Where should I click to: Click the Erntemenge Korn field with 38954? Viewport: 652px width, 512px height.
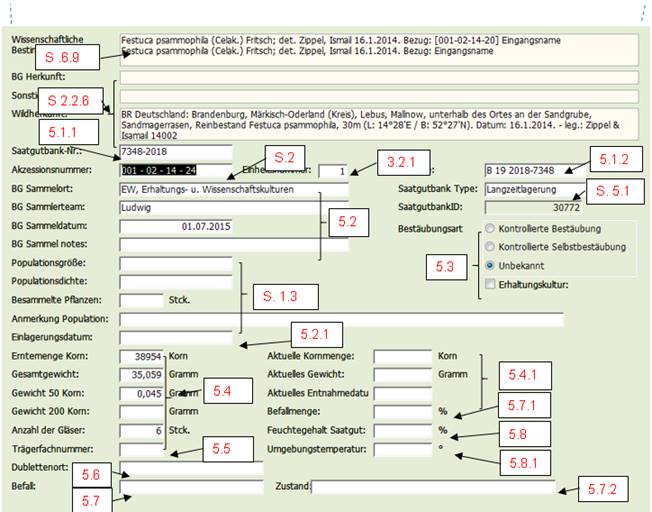[141, 356]
